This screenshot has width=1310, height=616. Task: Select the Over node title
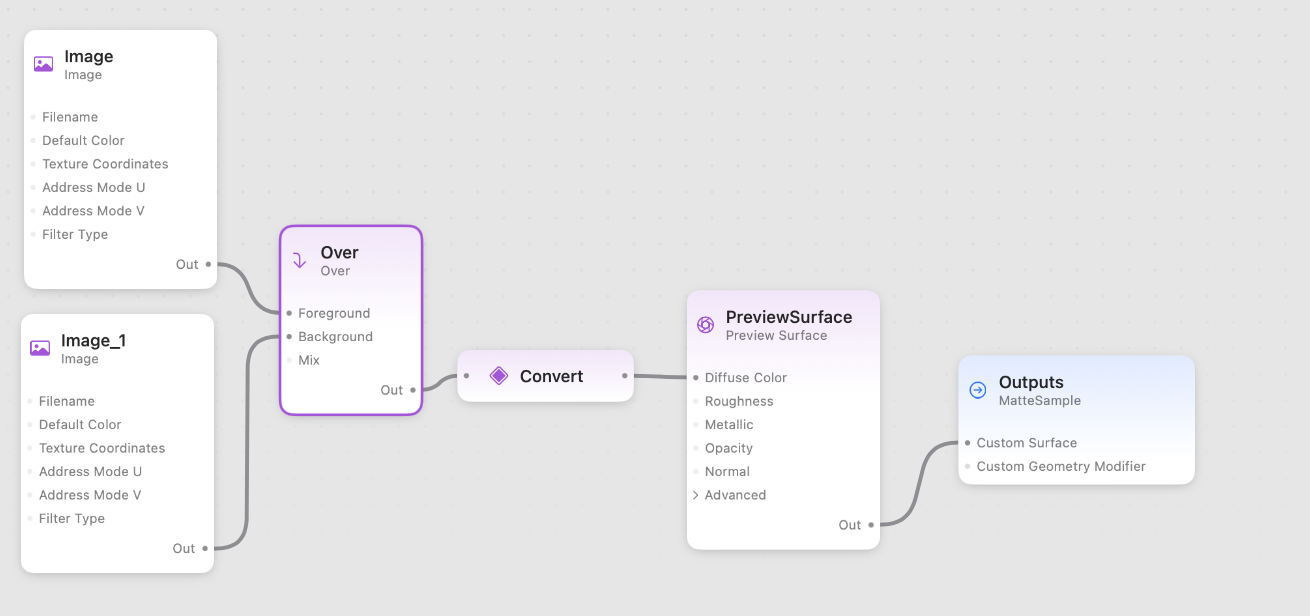[340, 252]
